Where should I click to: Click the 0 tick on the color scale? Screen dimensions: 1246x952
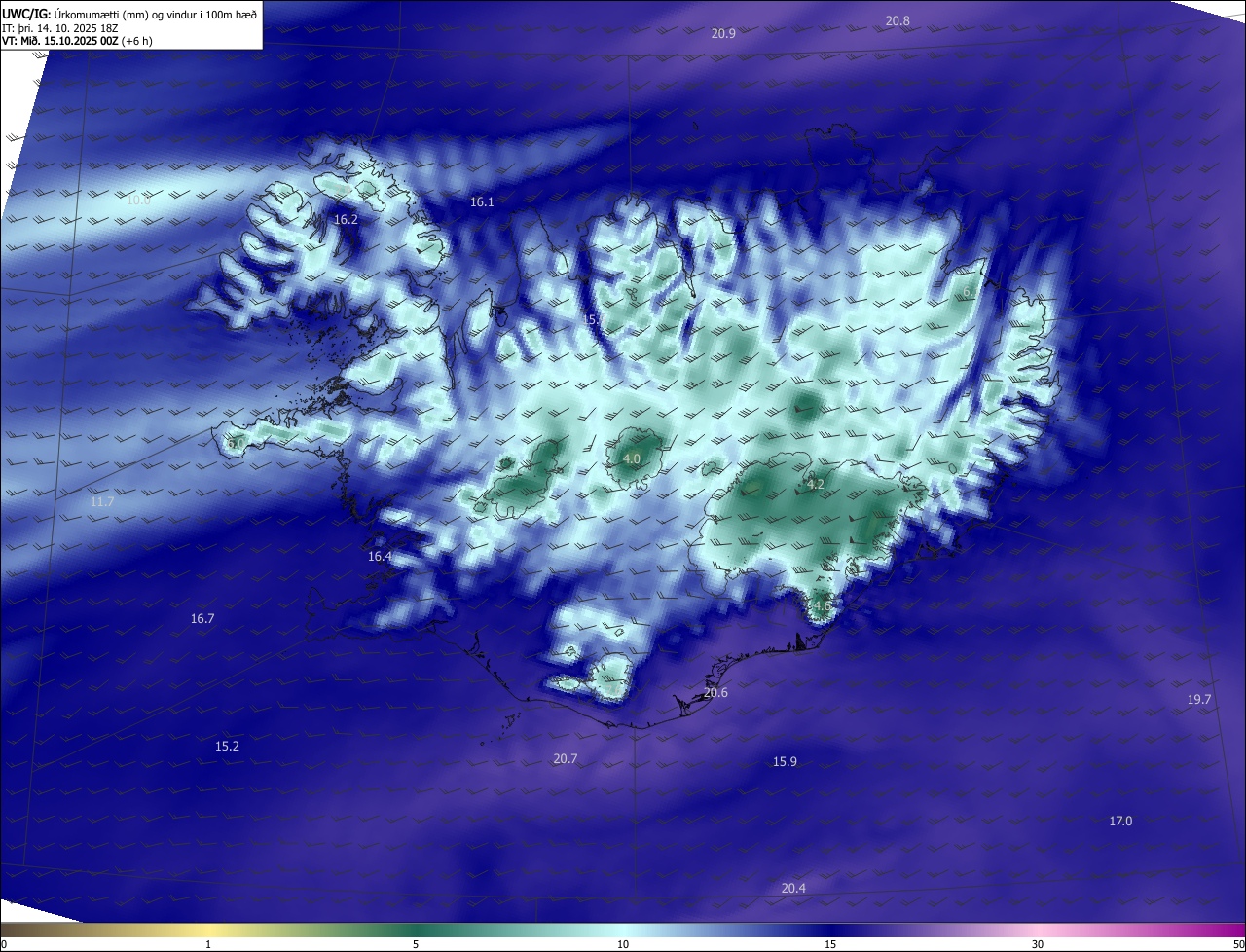[x=4, y=945]
